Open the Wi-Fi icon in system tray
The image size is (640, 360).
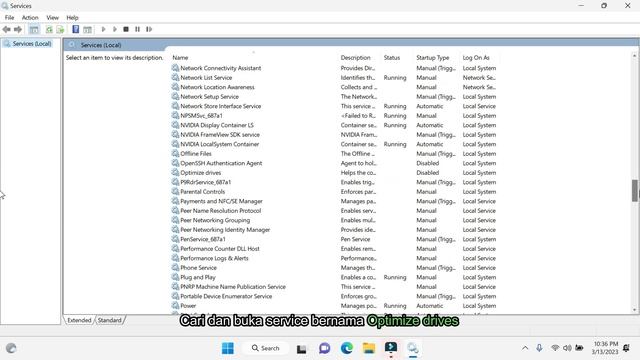555,348
